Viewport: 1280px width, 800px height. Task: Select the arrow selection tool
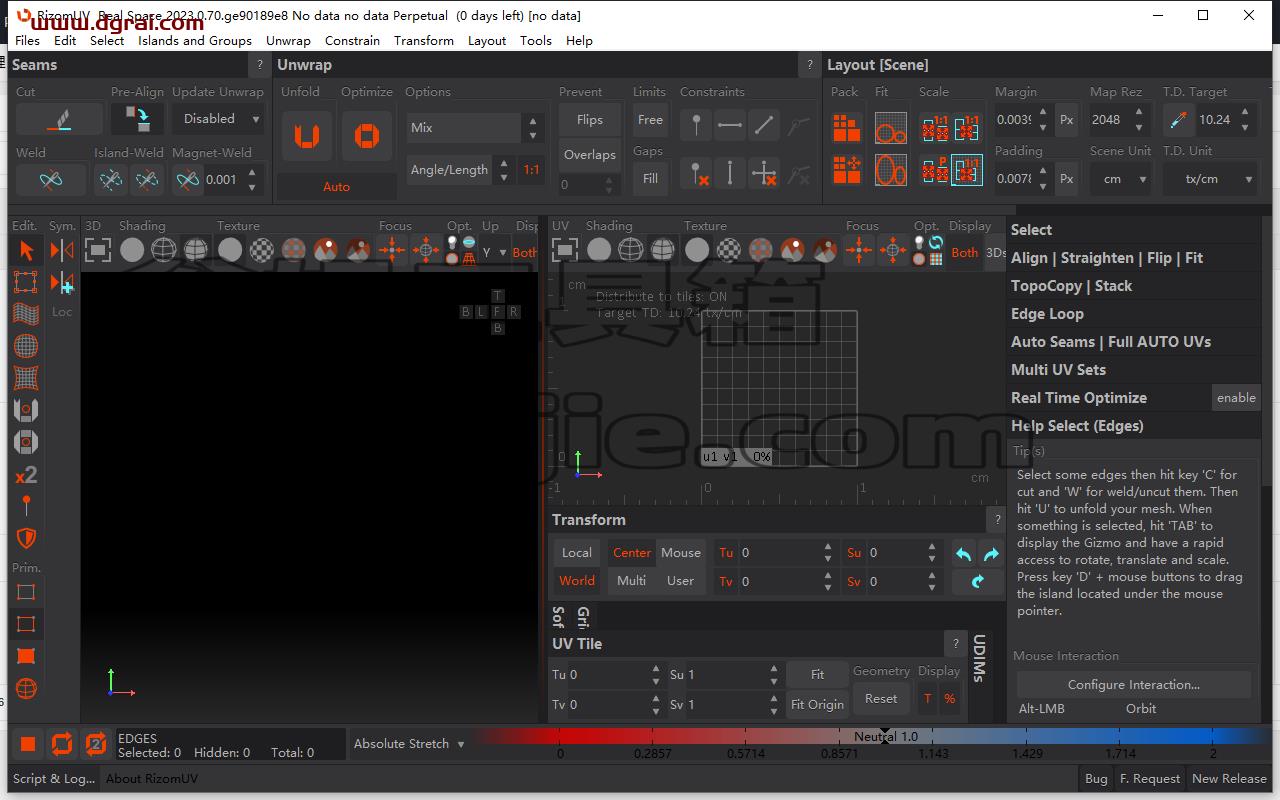click(x=26, y=250)
